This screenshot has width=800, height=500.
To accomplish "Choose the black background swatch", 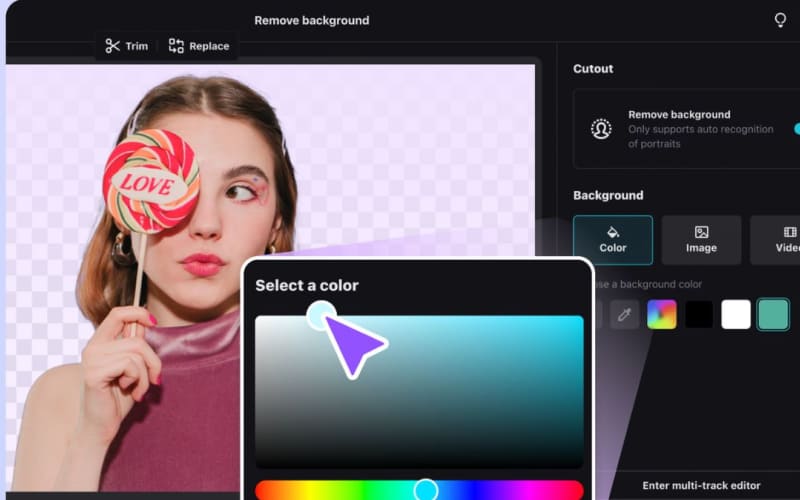I will coord(699,315).
